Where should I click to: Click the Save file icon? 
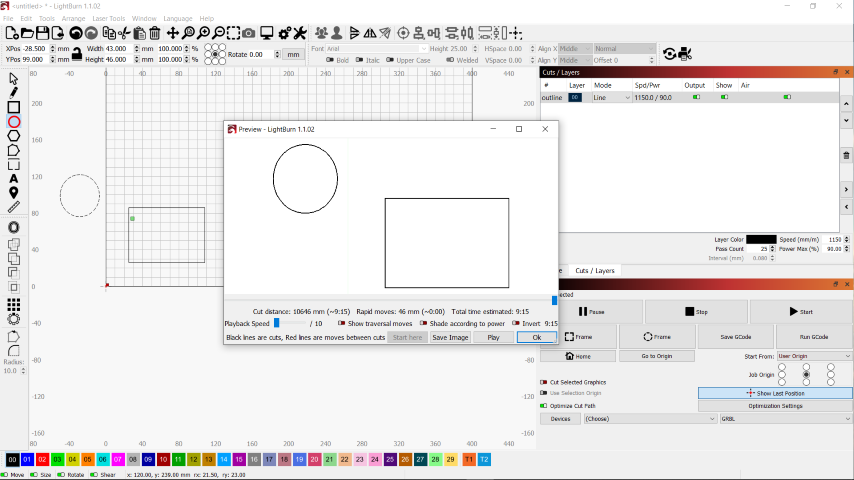pos(42,34)
